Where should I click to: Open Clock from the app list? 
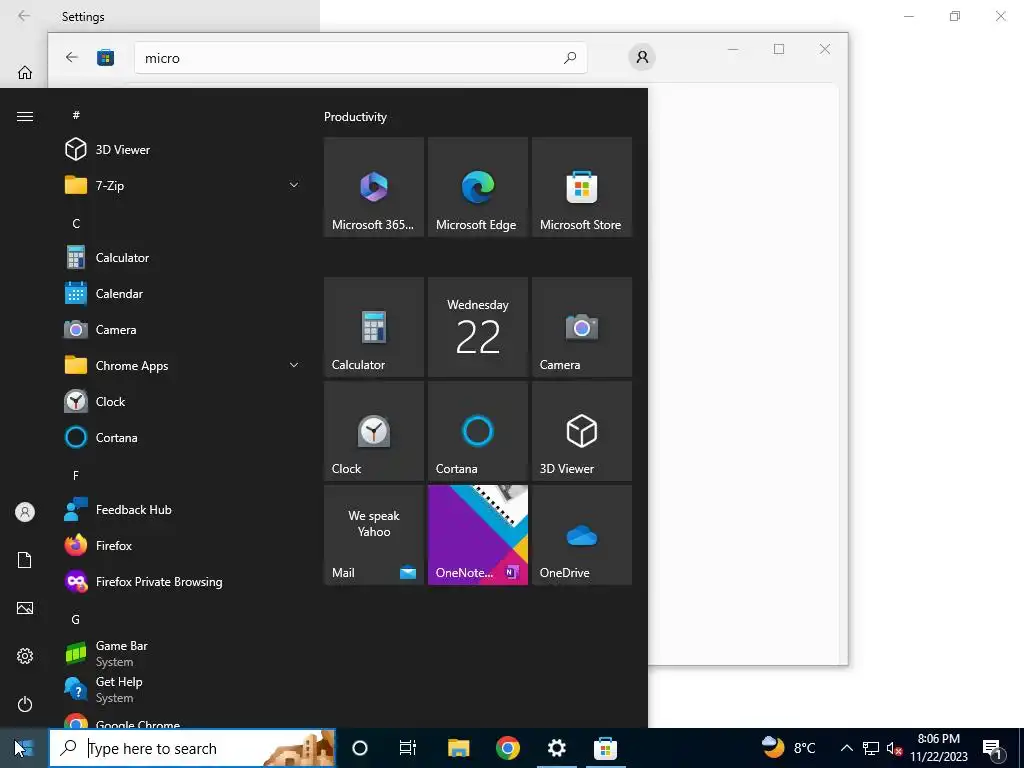point(182,401)
